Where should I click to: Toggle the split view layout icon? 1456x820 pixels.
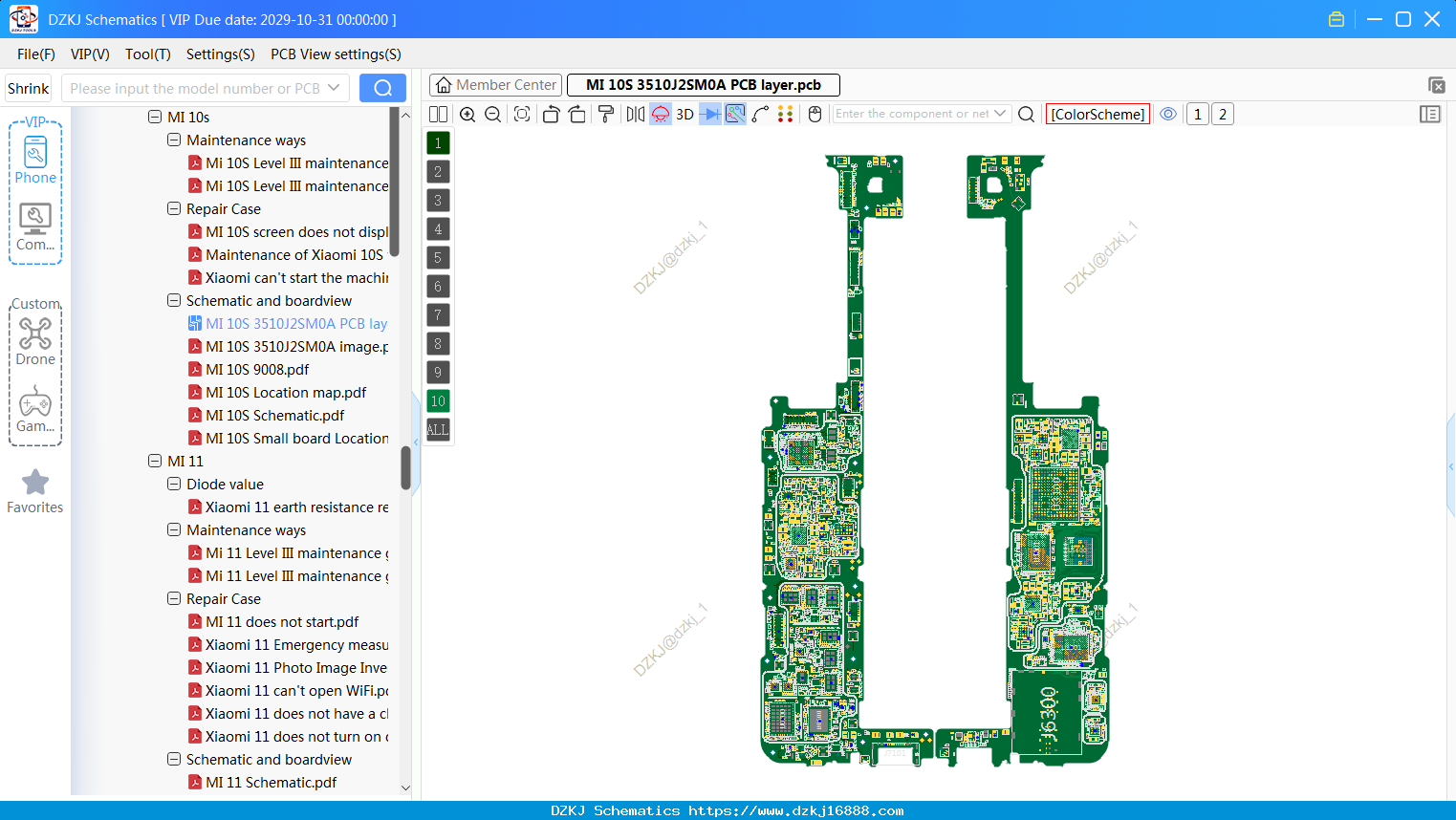click(x=438, y=114)
